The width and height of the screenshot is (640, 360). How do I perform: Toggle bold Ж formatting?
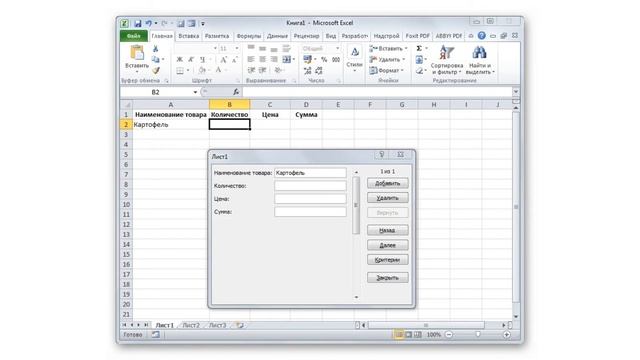tap(180, 60)
